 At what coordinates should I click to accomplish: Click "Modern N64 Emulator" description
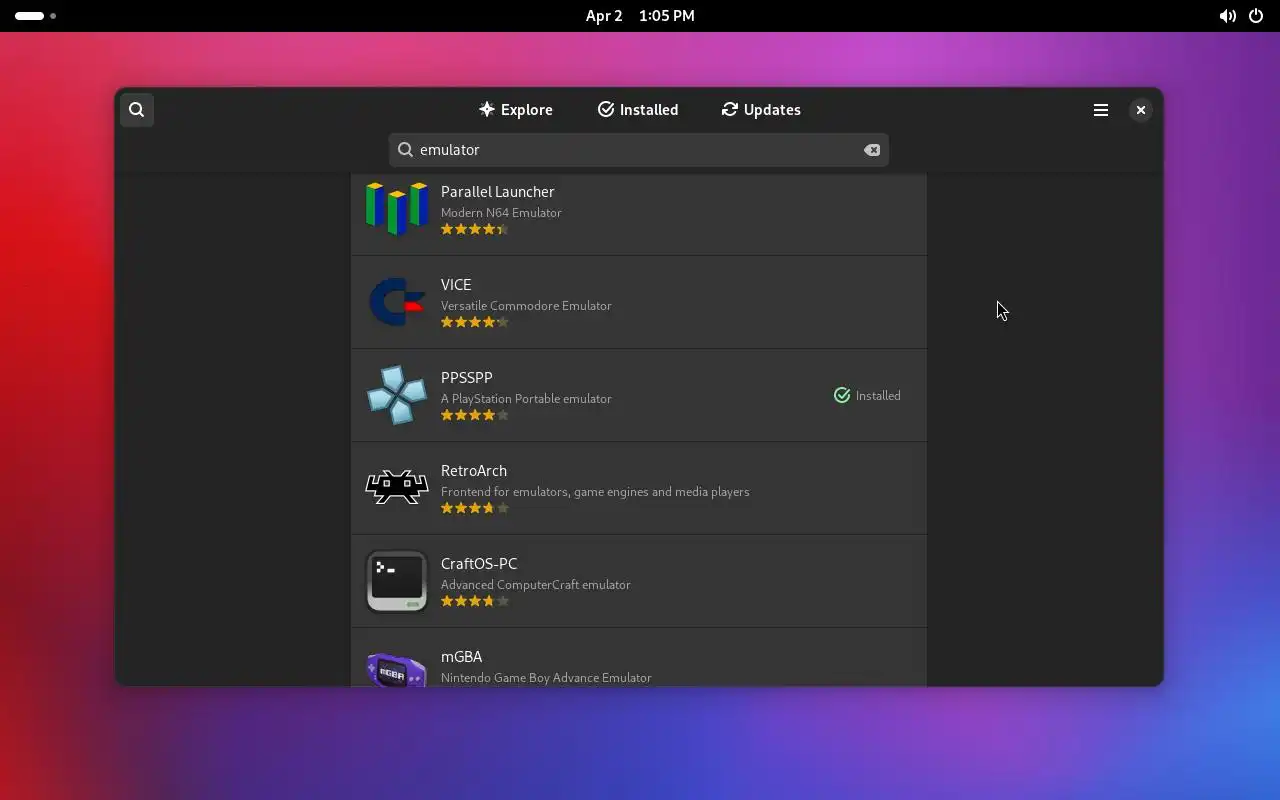(501, 213)
